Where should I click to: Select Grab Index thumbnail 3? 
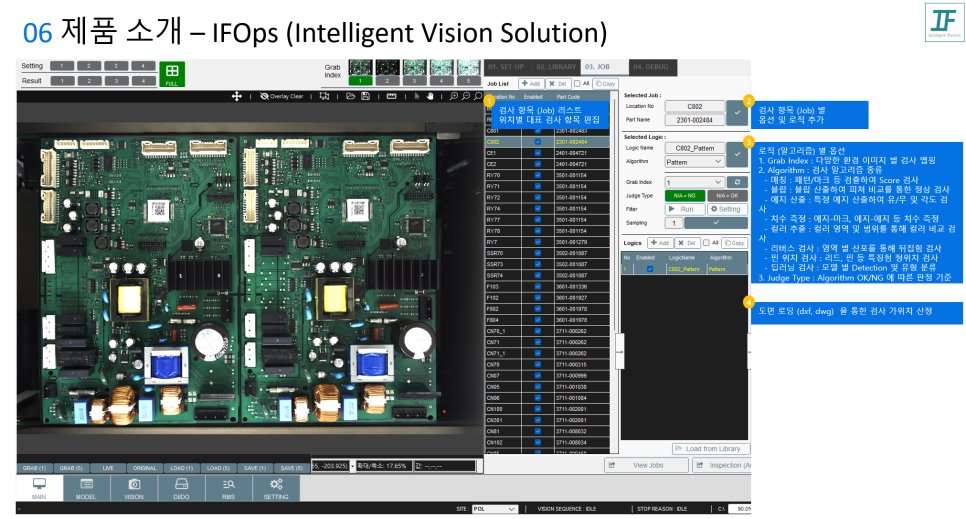pyautogui.click(x=415, y=68)
